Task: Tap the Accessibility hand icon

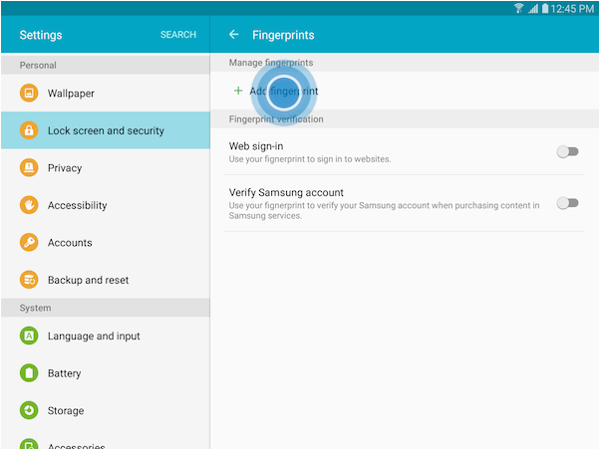Action: pos(29,205)
